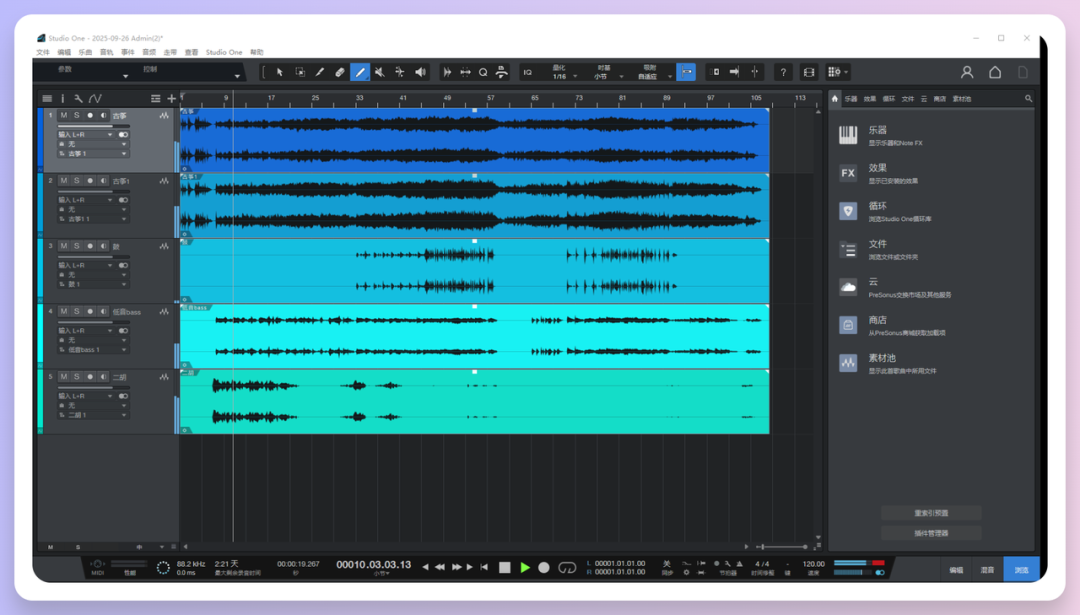
Task: Open the user account icon
Action: pyautogui.click(x=967, y=72)
